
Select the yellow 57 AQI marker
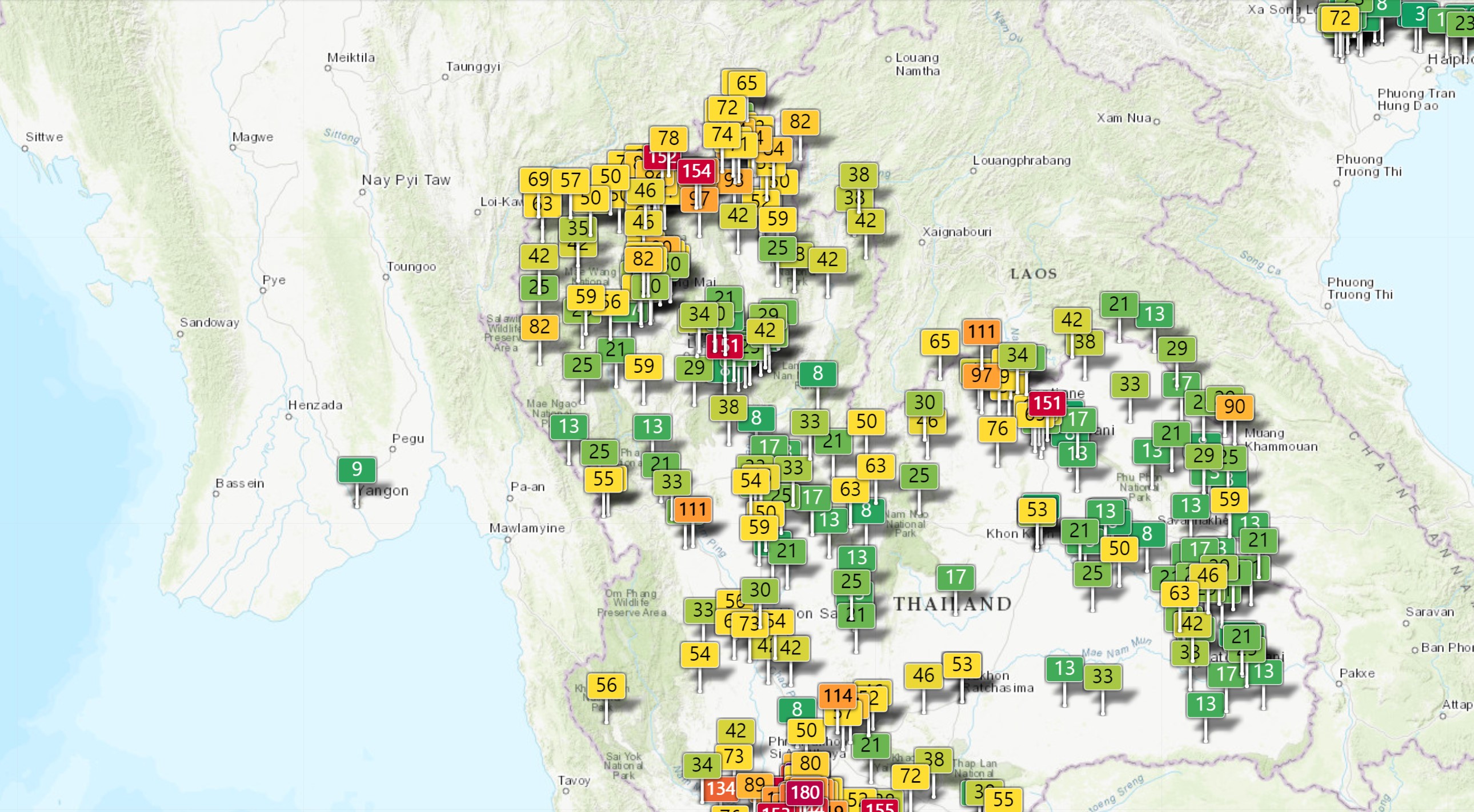click(570, 180)
